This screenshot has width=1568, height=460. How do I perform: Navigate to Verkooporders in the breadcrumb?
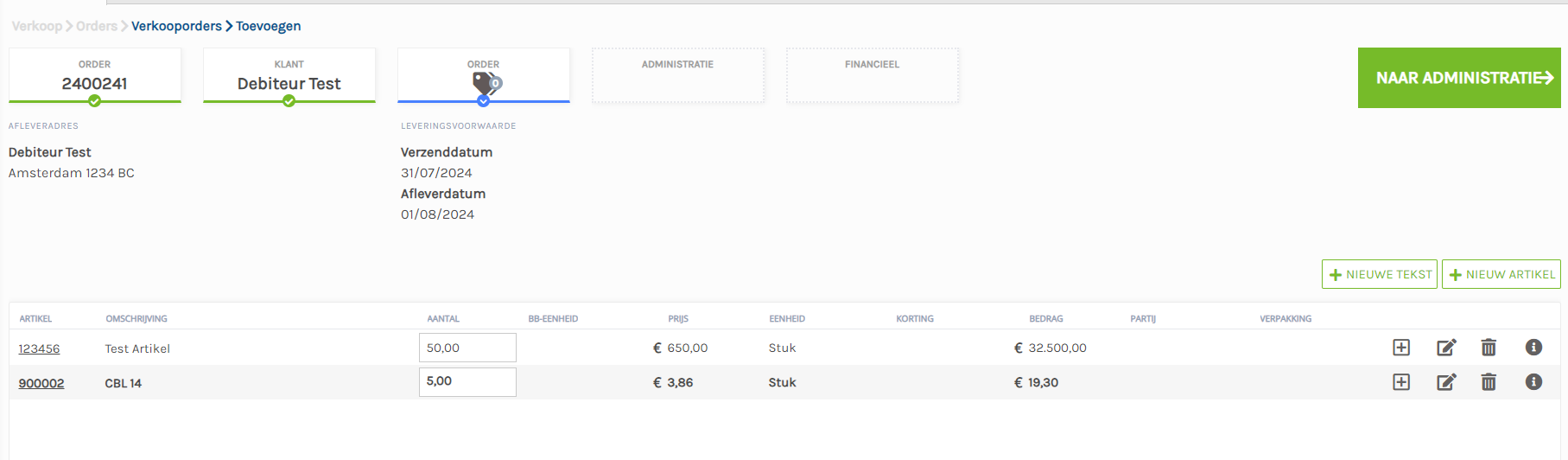[176, 26]
